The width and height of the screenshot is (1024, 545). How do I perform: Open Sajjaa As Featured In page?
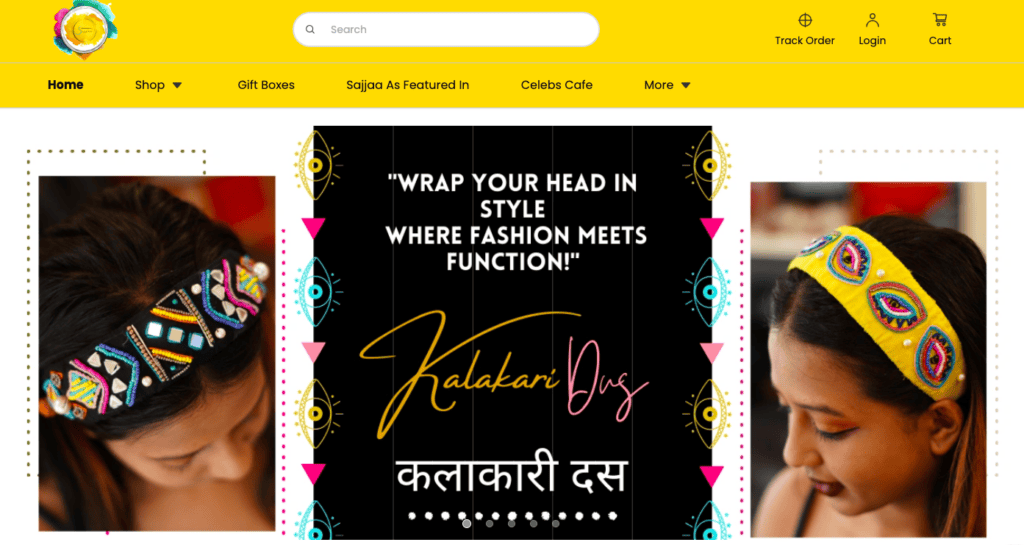408,85
